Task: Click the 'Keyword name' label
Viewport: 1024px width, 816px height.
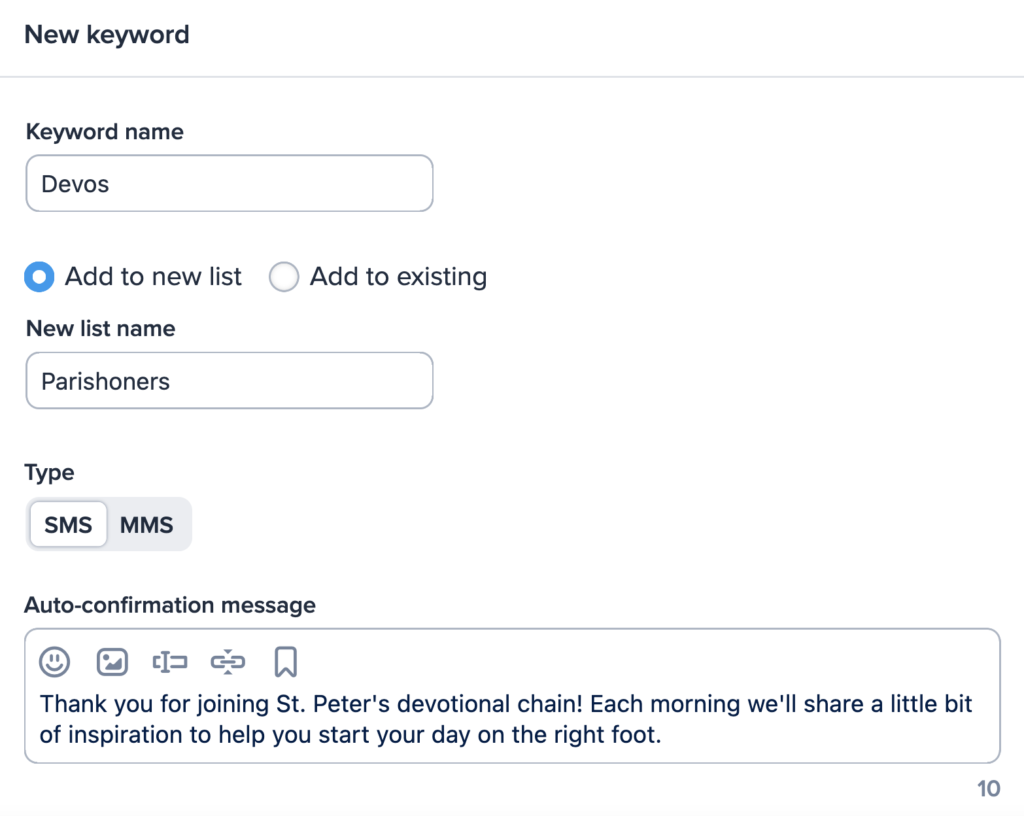Action: (104, 132)
